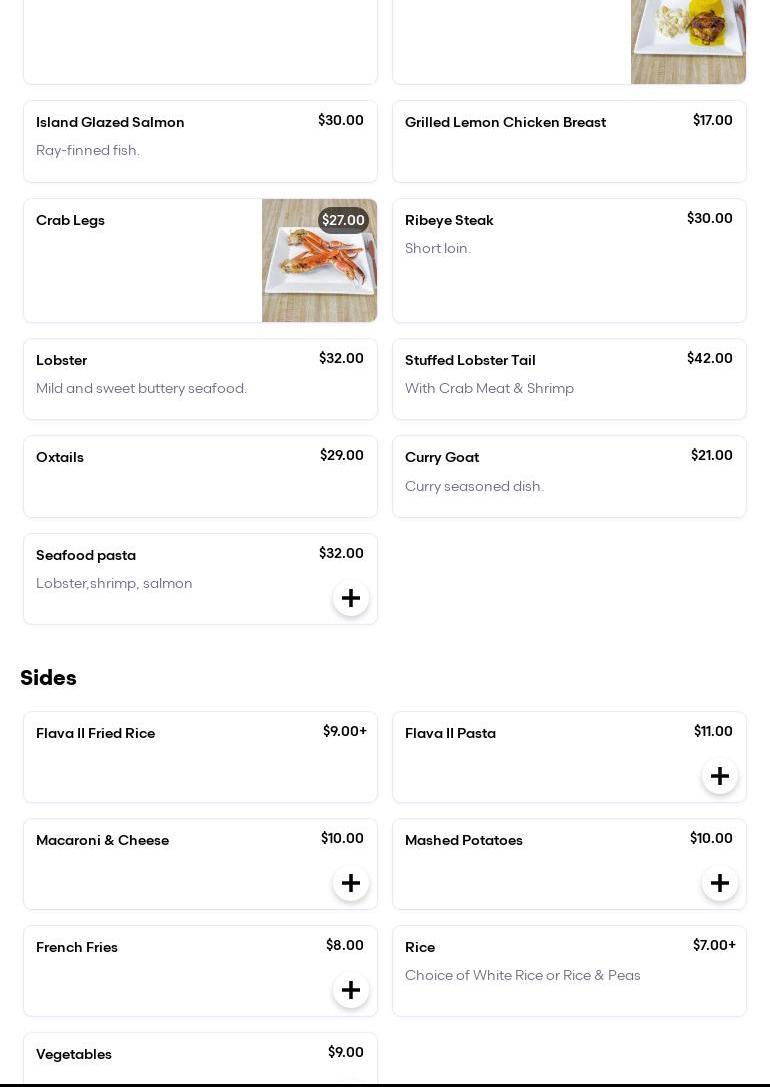Select the Lobster menu item

pyautogui.click(x=200, y=379)
